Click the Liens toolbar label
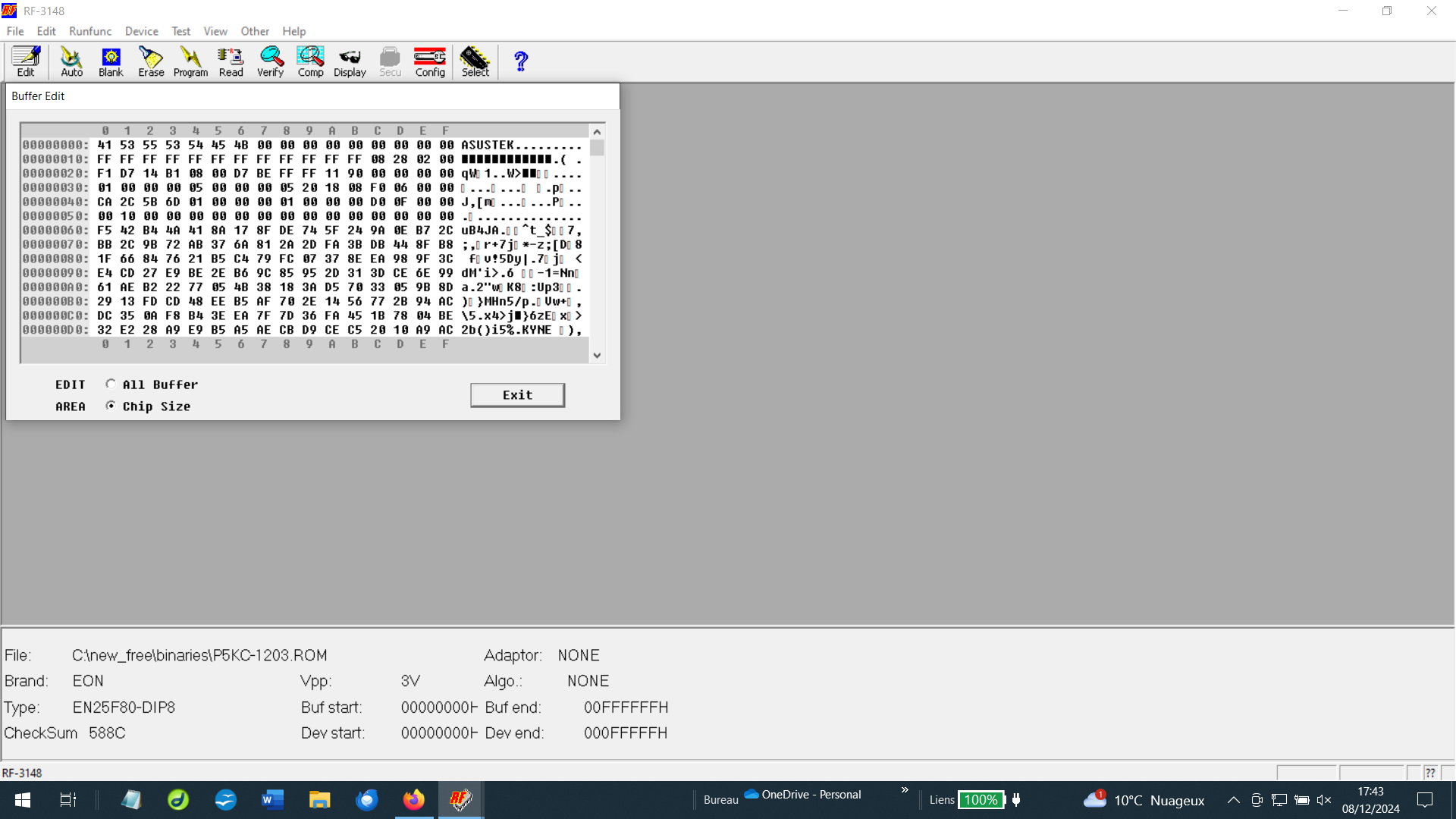Screen dimensions: 1456x822 pos(942,800)
